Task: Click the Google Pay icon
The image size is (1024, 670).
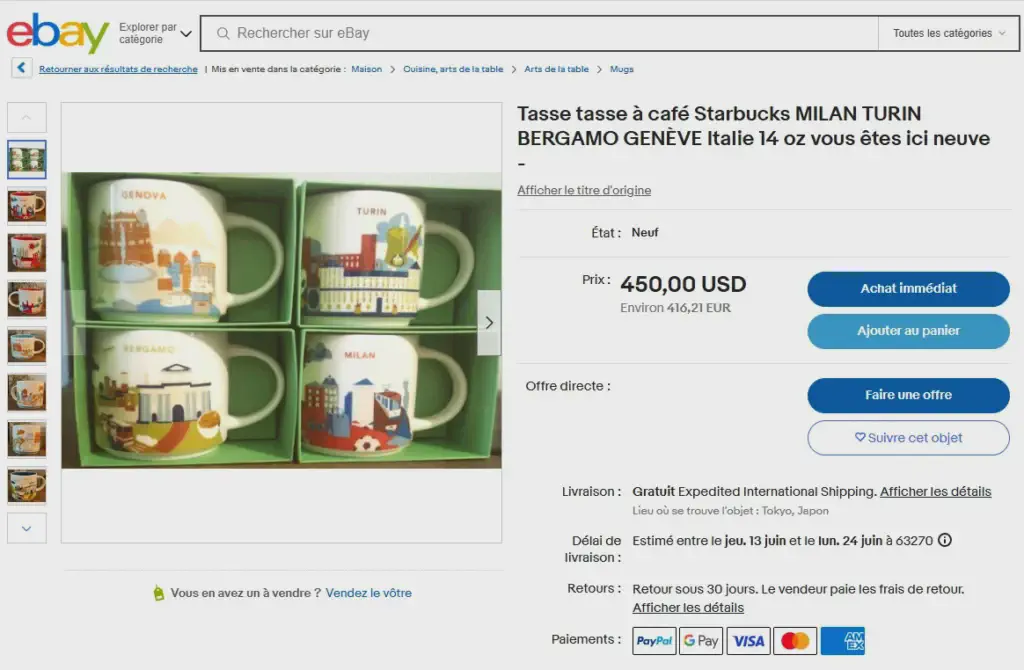Action: 701,641
